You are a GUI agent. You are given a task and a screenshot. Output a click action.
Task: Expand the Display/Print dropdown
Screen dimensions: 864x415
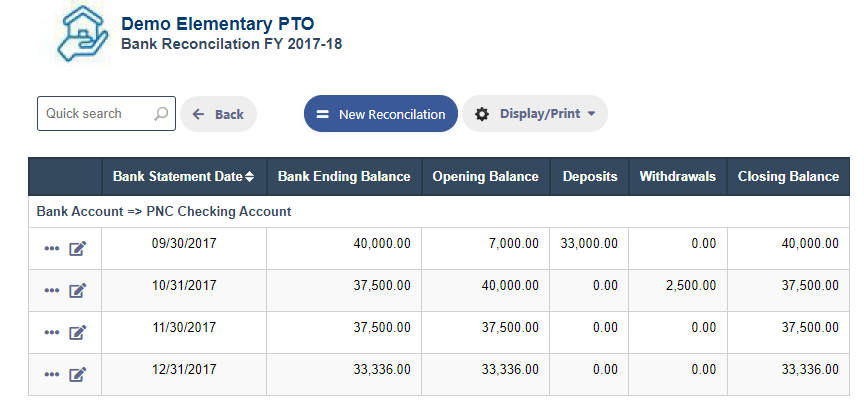pyautogui.click(x=534, y=114)
